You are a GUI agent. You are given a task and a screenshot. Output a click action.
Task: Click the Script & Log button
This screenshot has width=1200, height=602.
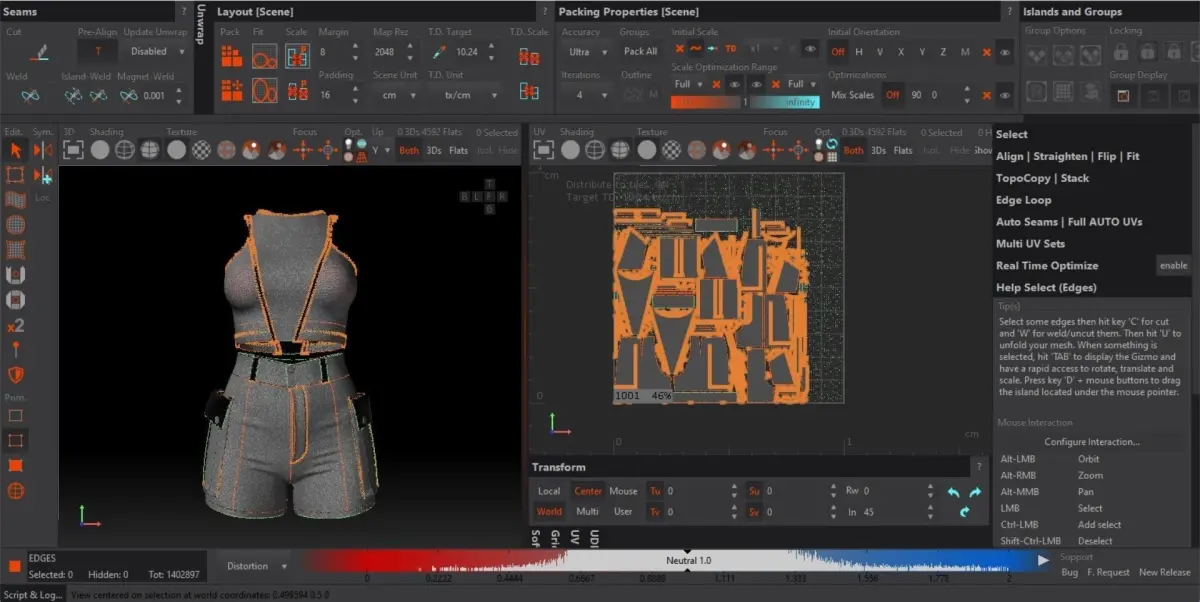tap(33, 594)
